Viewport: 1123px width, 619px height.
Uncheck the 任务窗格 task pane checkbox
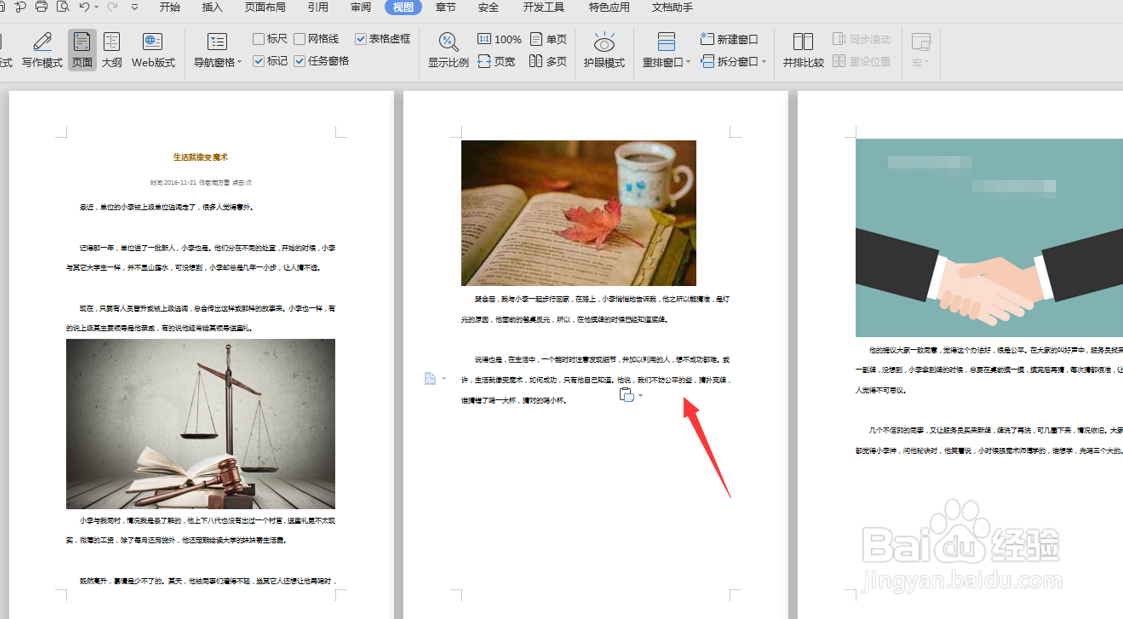tap(299, 62)
